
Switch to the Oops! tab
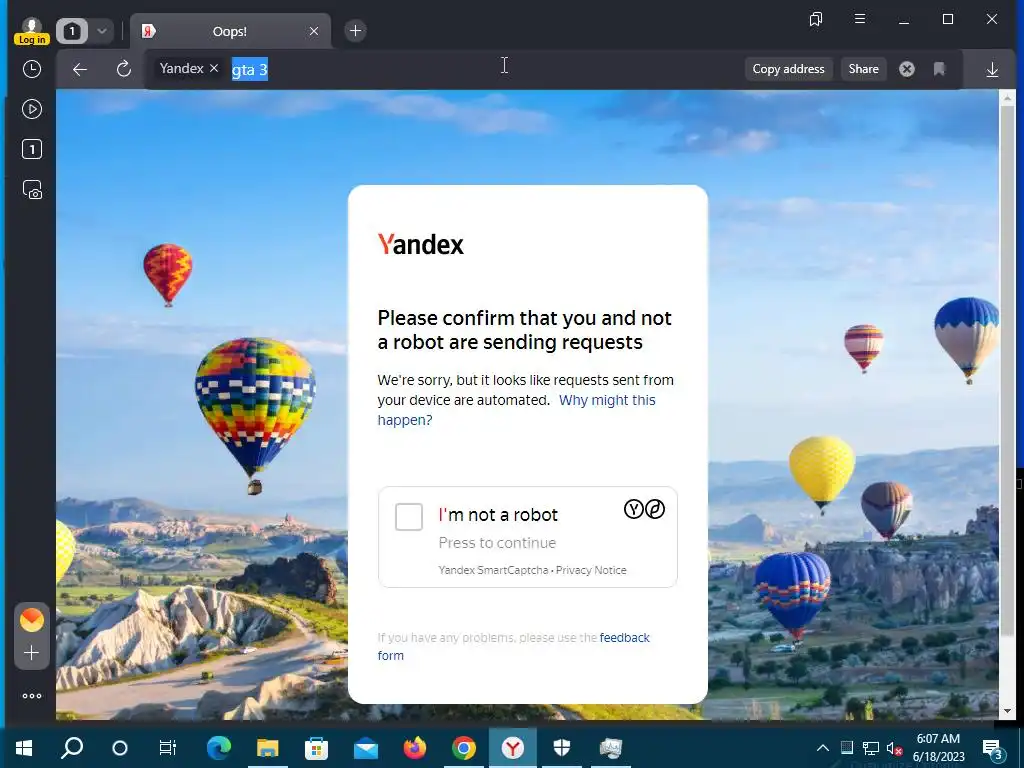coord(229,31)
